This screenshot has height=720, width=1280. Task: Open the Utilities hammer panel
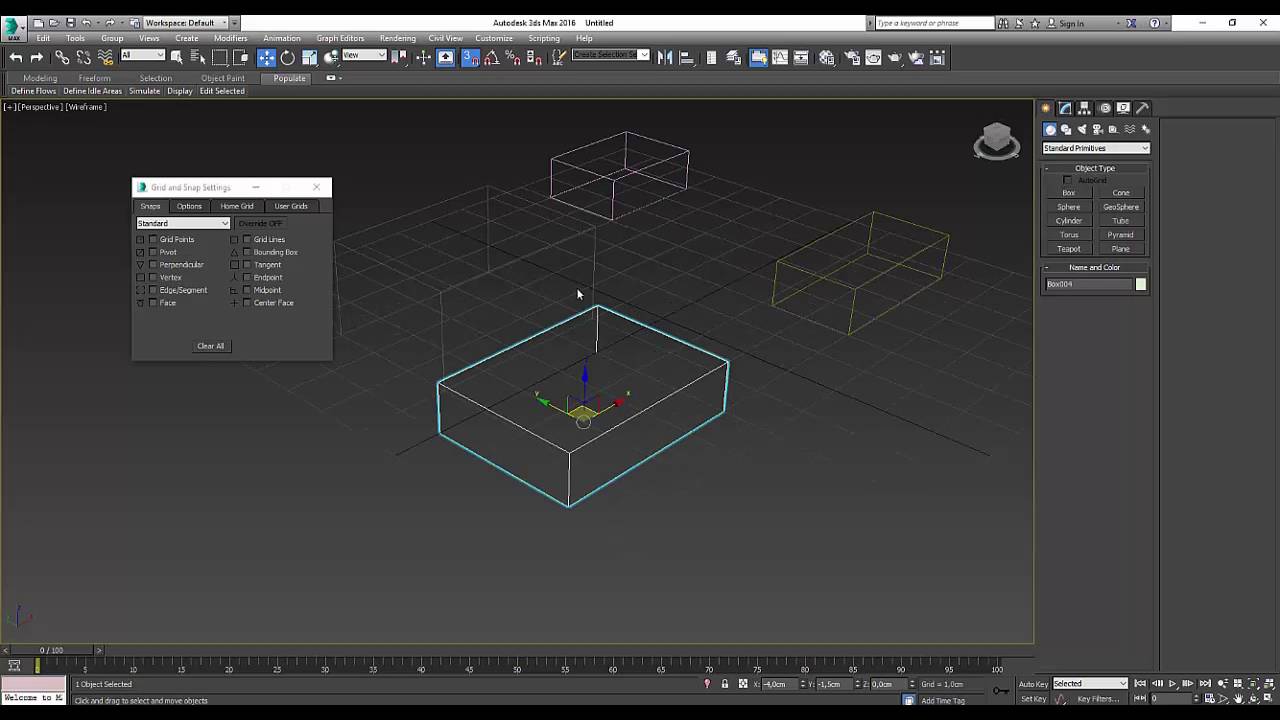[1143, 108]
